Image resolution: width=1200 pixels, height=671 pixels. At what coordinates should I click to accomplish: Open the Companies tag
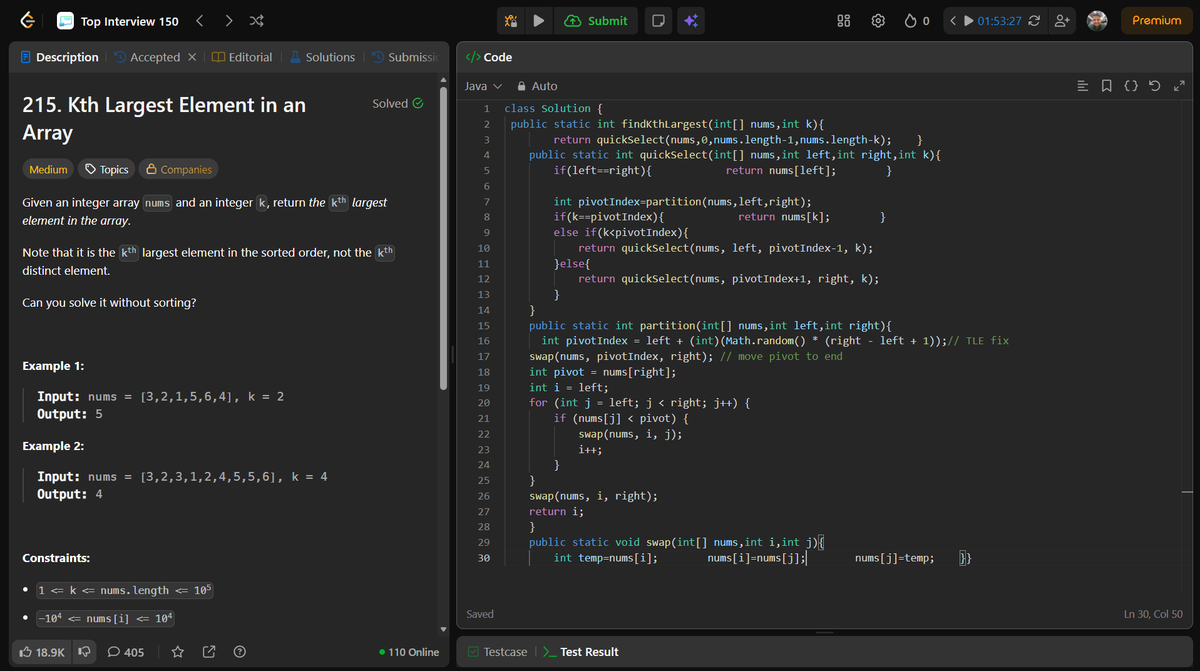(177, 169)
